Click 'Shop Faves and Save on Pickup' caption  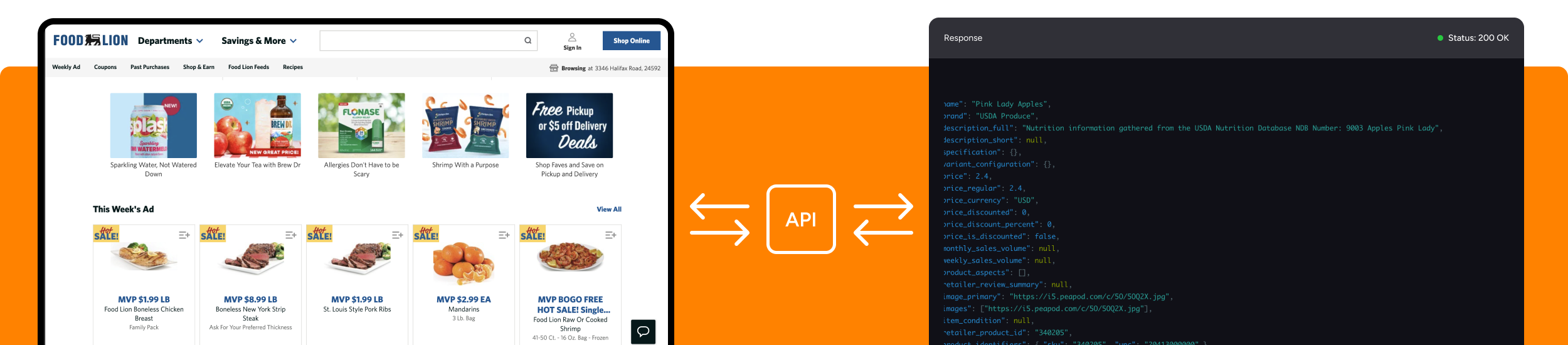click(x=569, y=169)
